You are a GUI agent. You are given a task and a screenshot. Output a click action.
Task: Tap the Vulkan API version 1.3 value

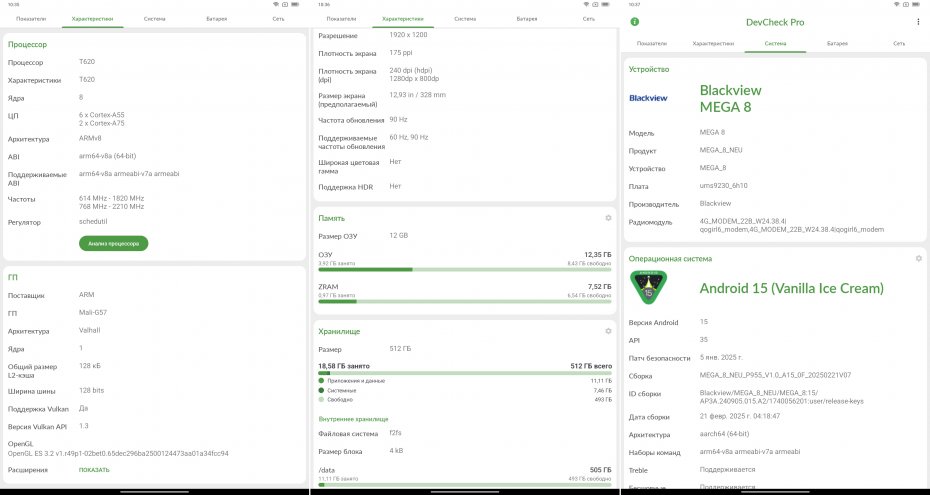point(84,426)
